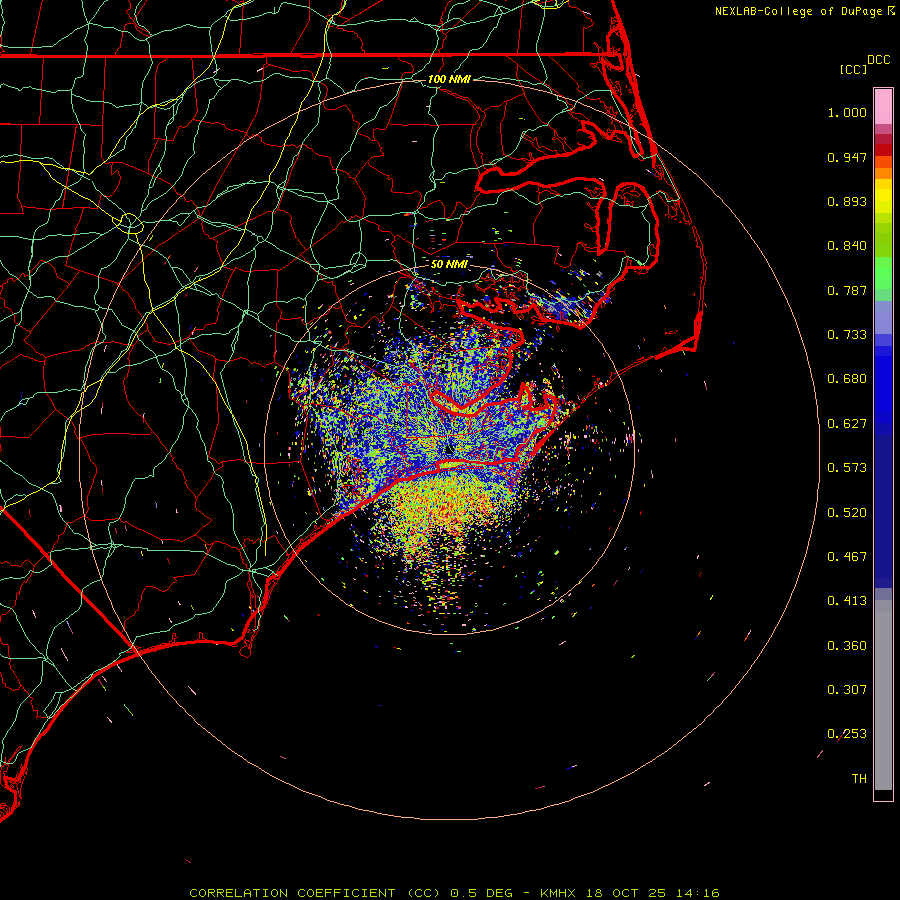Click the 1.000 legend value
Screen dimensions: 900x900
pyautogui.click(x=847, y=113)
